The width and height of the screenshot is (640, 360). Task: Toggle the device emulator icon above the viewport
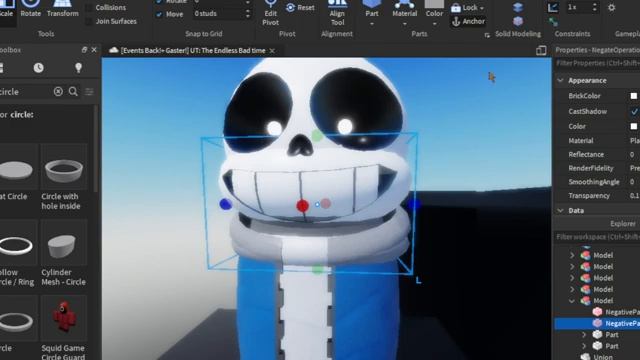click(x=541, y=50)
